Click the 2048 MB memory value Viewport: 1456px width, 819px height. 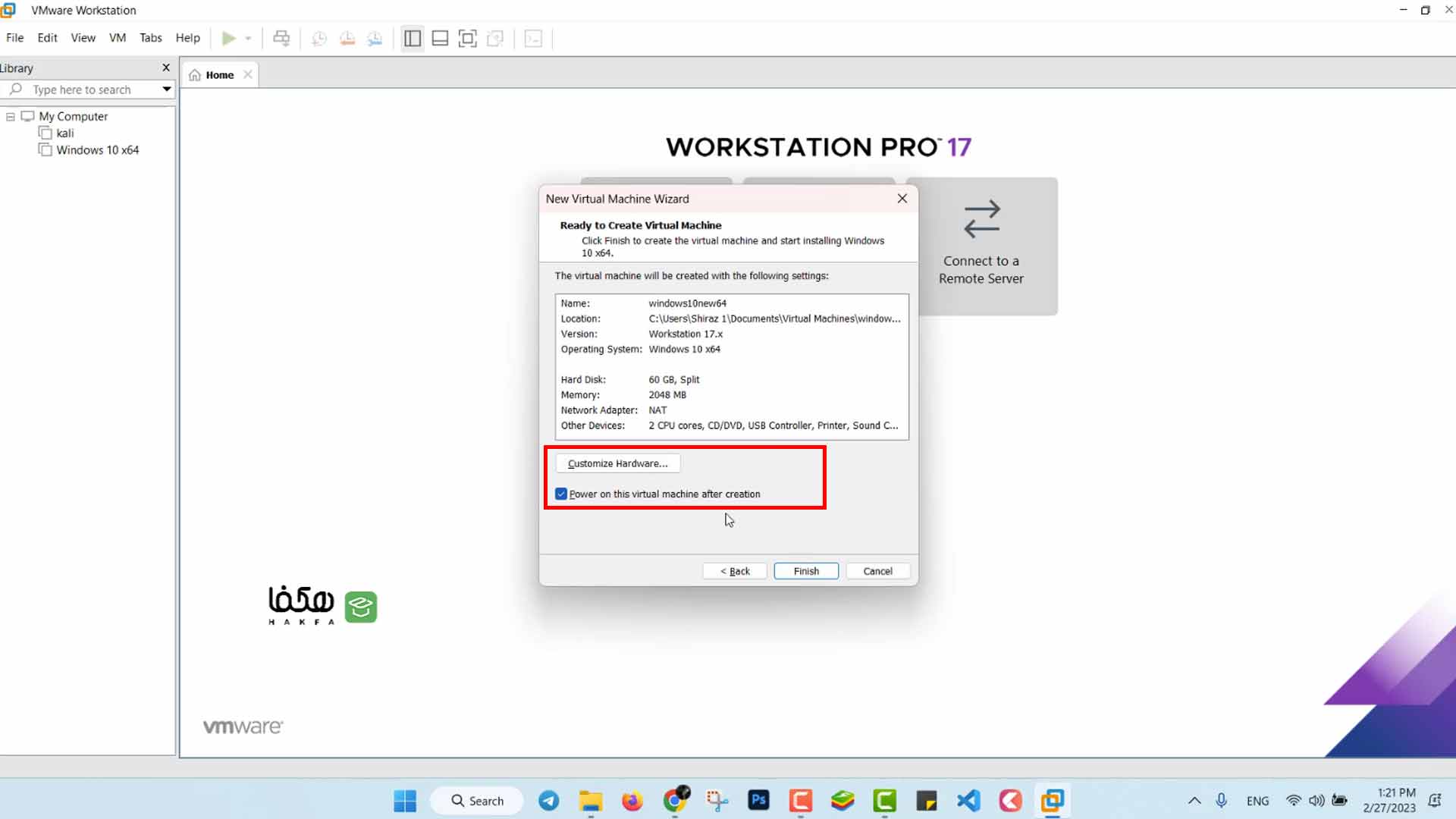(667, 394)
